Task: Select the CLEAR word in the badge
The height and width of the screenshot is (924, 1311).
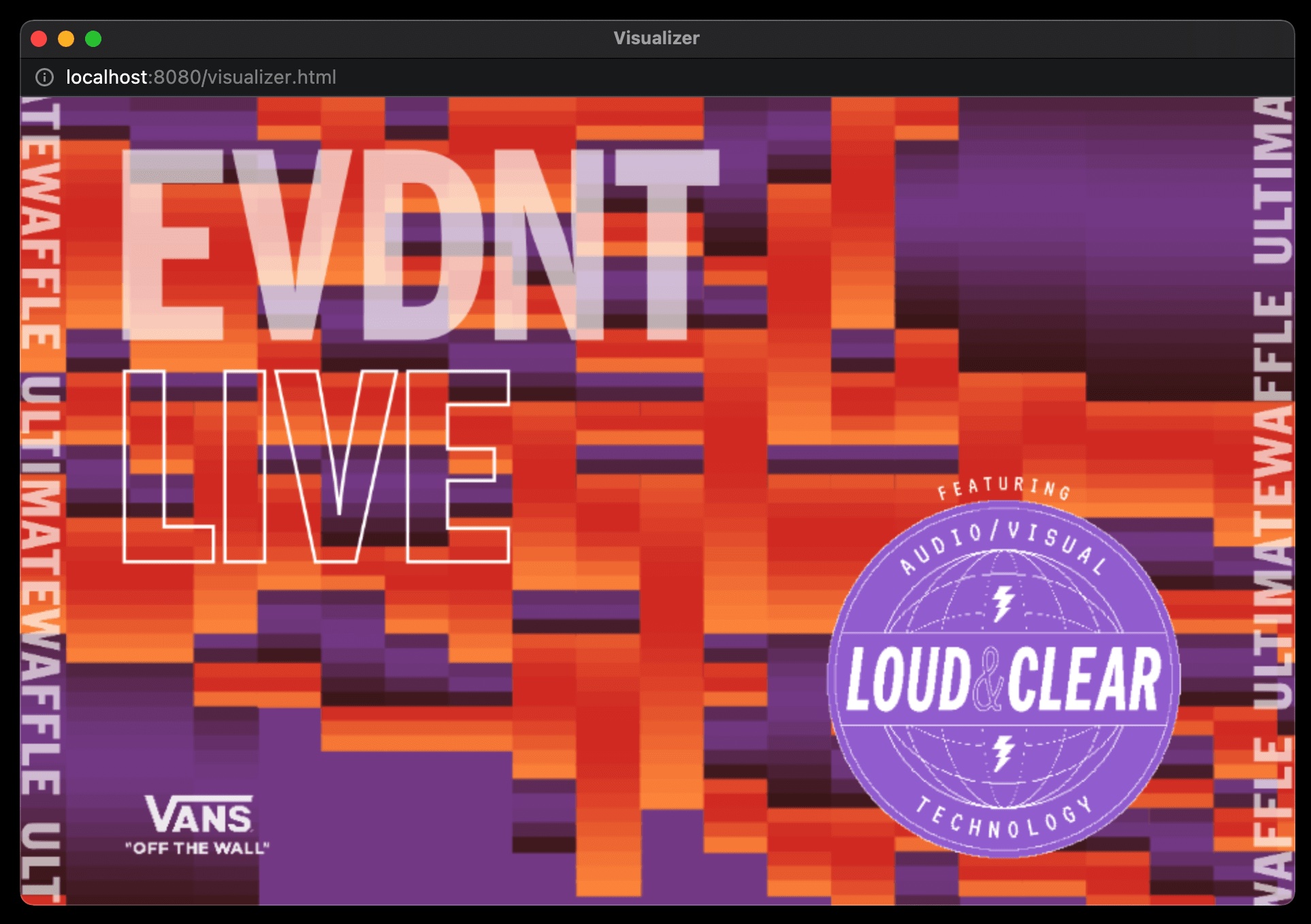Action: 1084,680
